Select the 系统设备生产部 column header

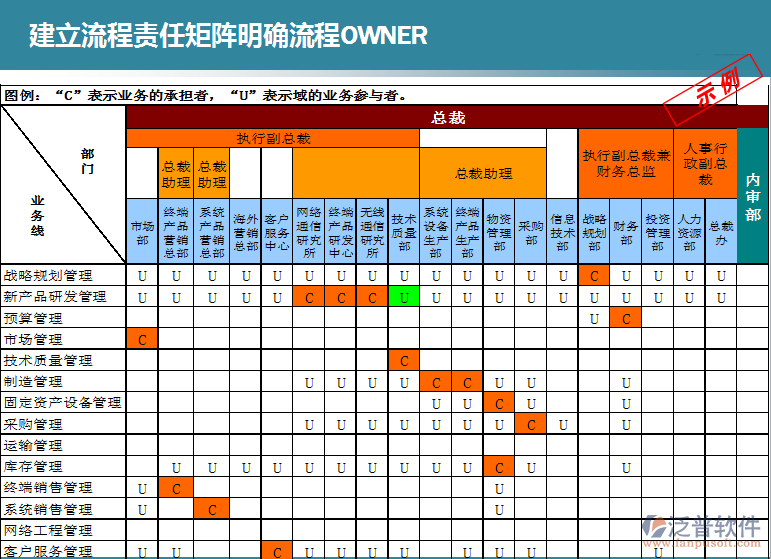(x=436, y=231)
